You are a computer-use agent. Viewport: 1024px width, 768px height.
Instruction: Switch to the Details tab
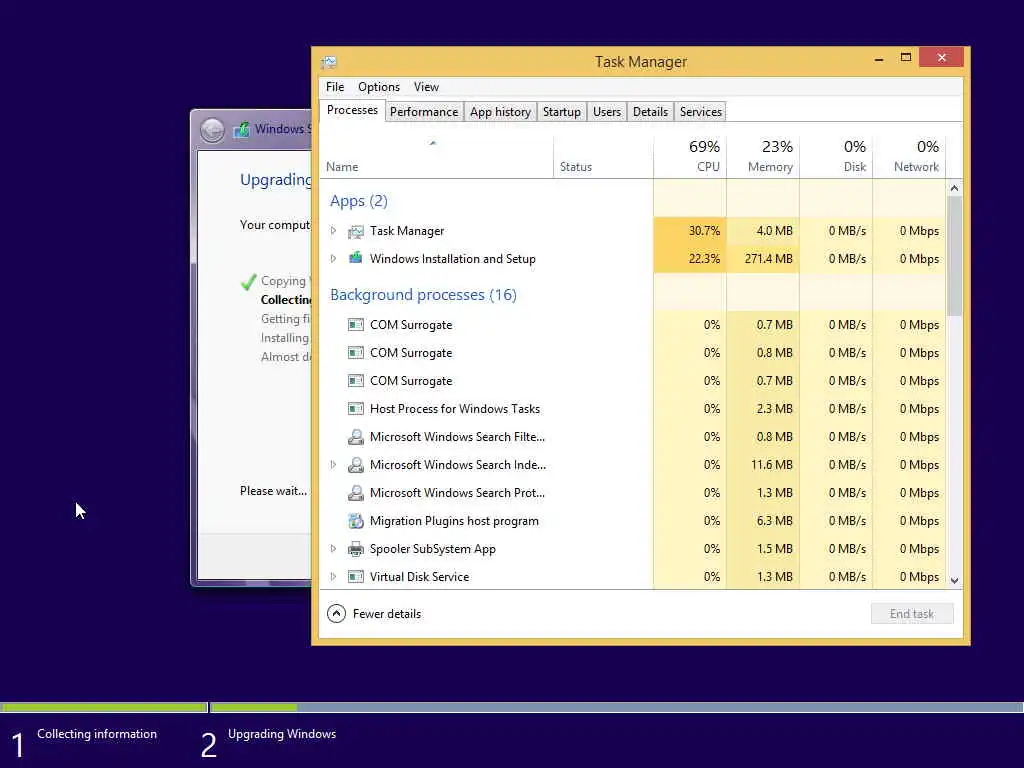(650, 112)
